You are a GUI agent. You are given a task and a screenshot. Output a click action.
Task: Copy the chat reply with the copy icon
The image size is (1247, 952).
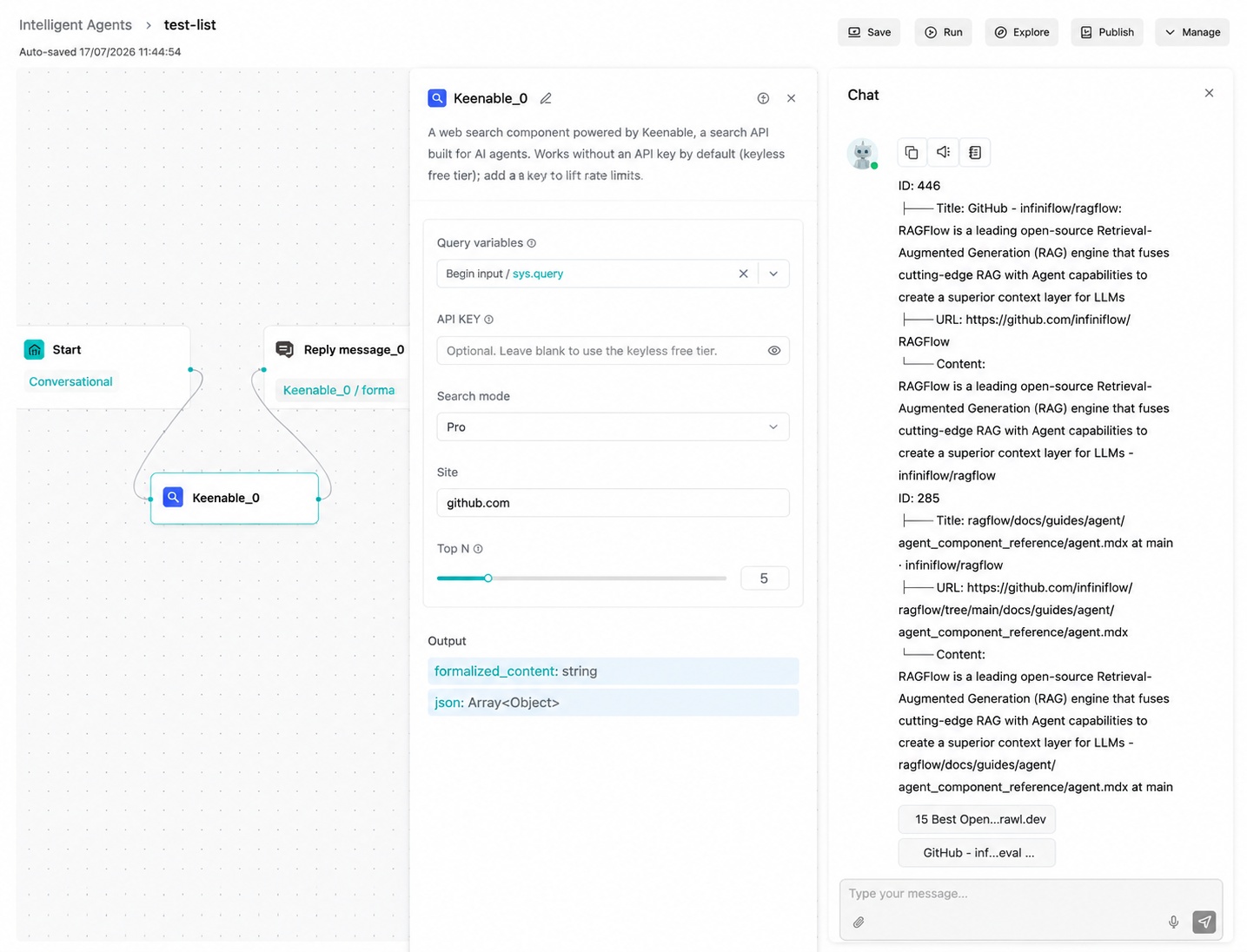(x=912, y=153)
